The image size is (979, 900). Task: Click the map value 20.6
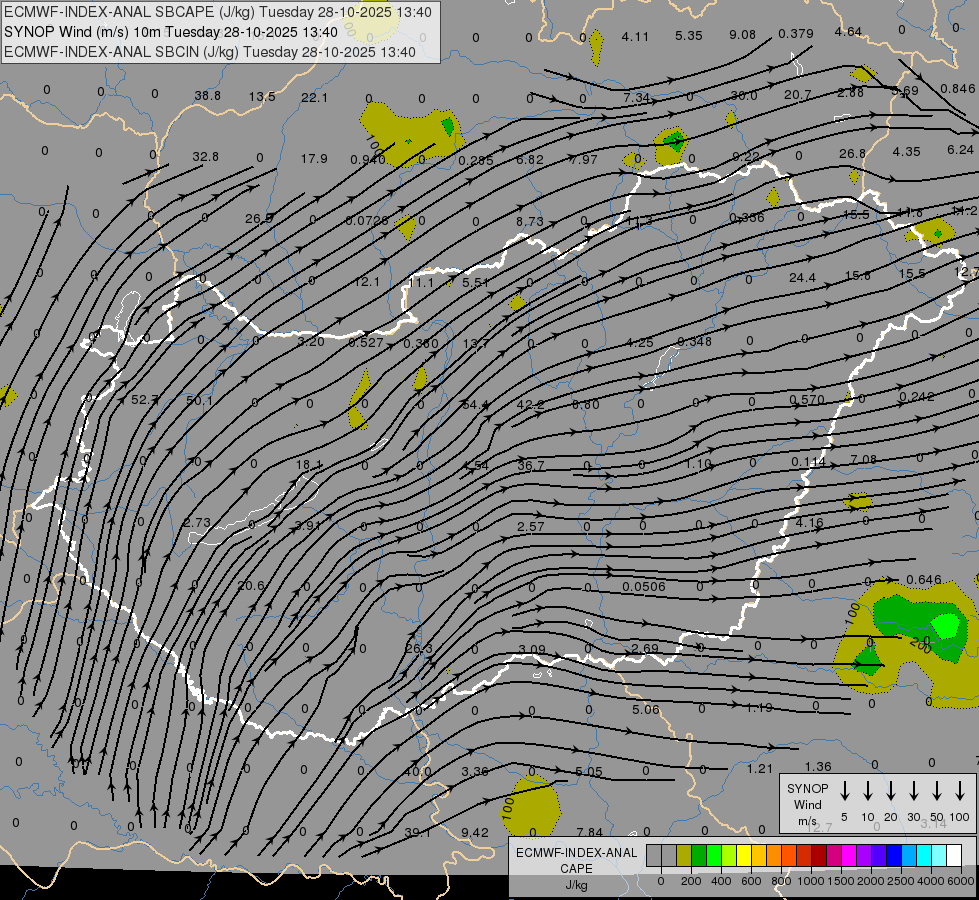(251, 585)
